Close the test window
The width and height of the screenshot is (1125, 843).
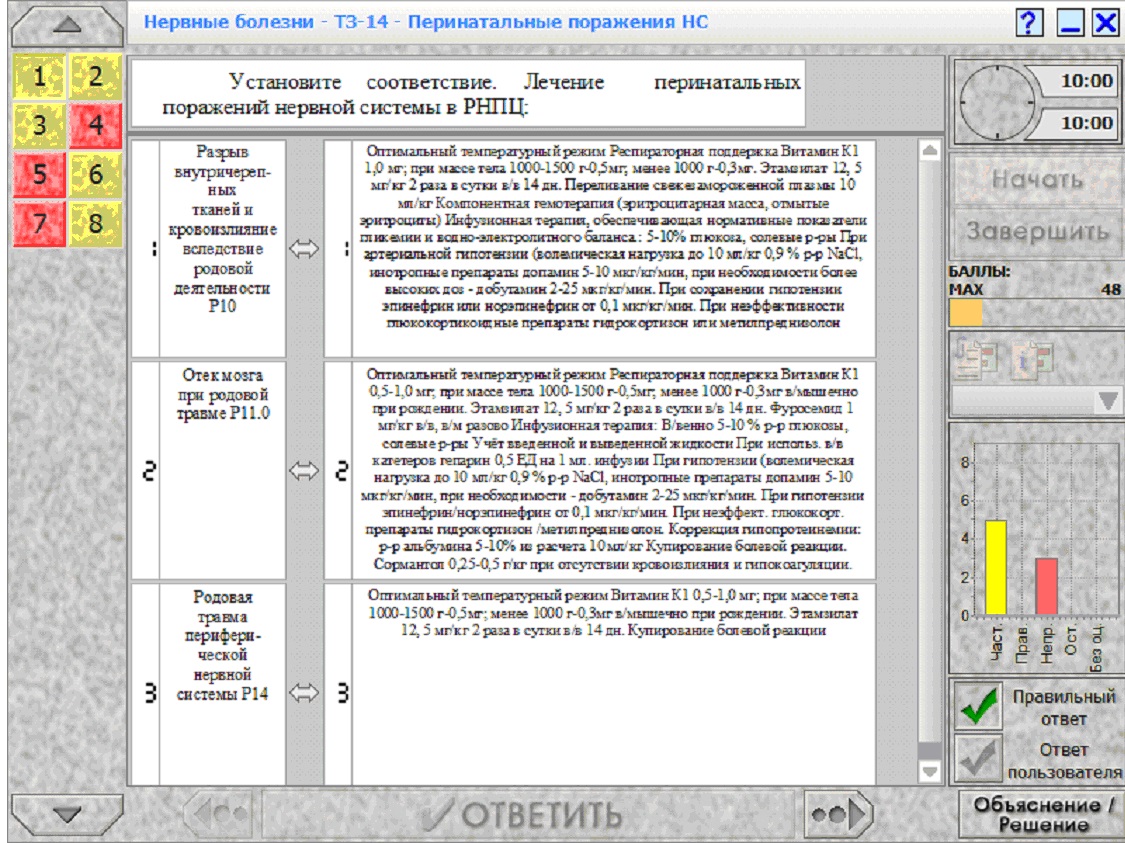[x=1106, y=23]
